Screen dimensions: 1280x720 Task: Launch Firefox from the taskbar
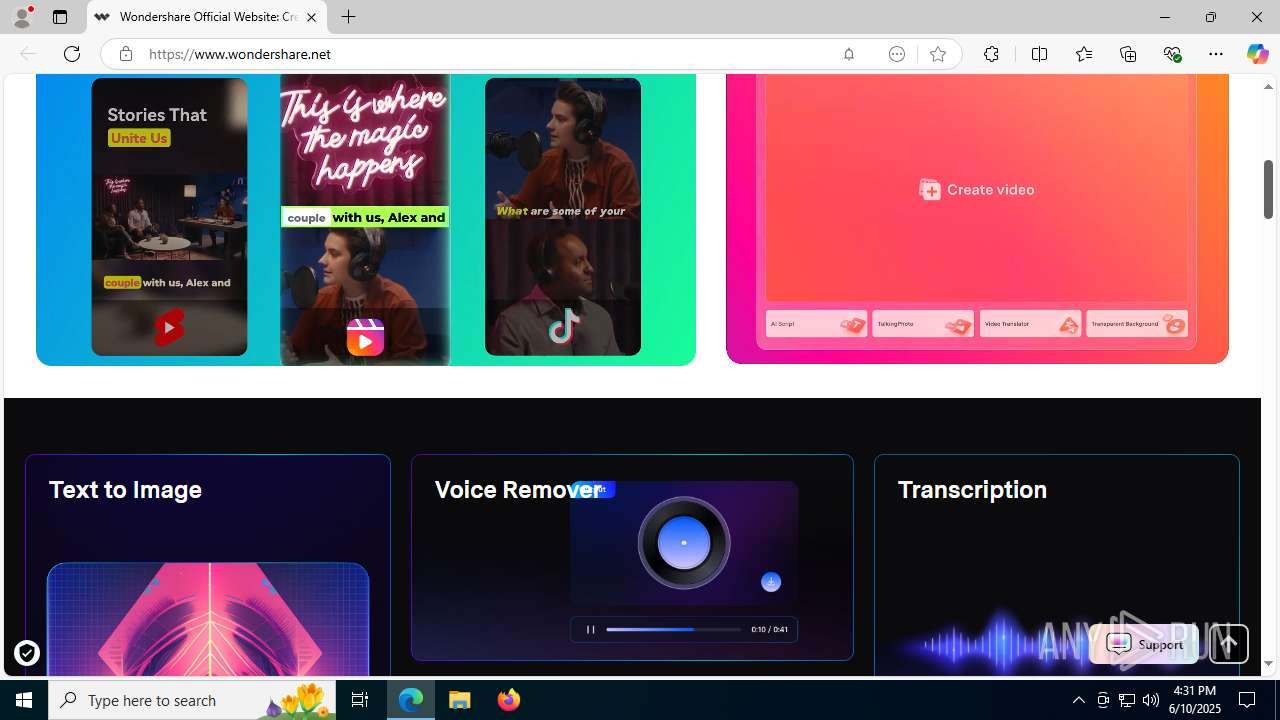pos(508,700)
